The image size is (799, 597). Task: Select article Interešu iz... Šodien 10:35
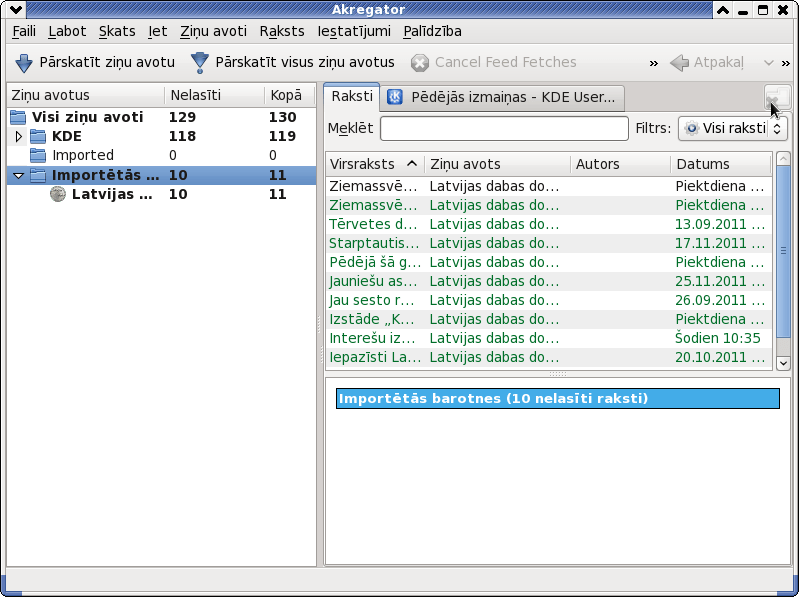[549, 338]
